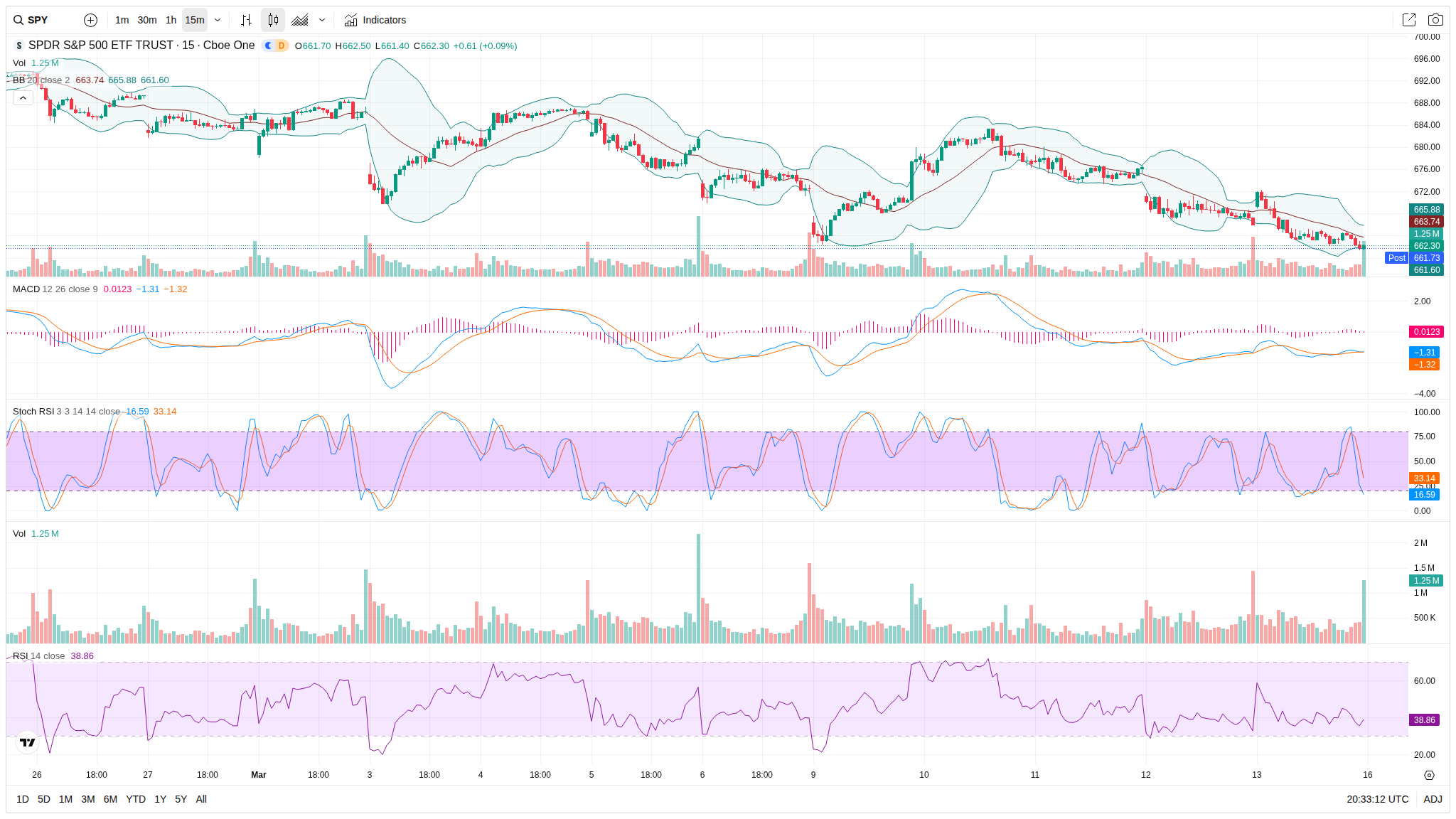Switch to the 30m interval

click(x=147, y=20)
